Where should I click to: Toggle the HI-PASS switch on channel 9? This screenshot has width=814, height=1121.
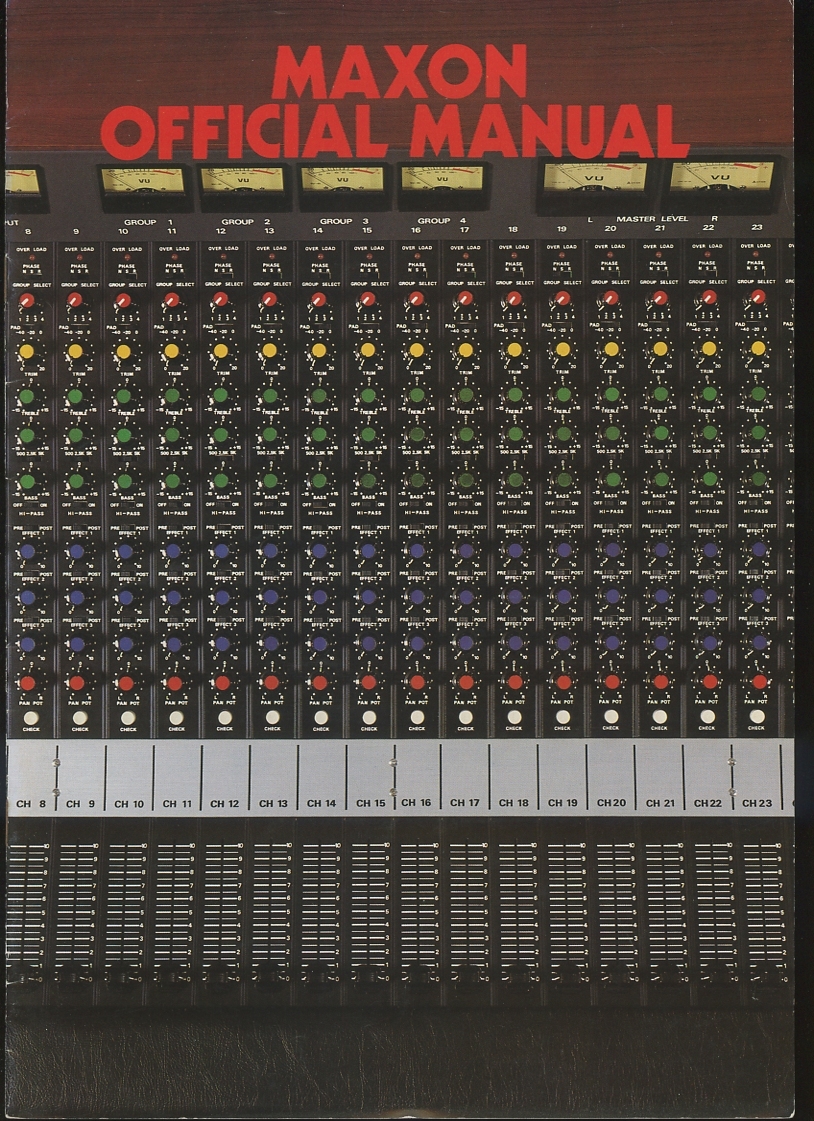pos(79,504)
